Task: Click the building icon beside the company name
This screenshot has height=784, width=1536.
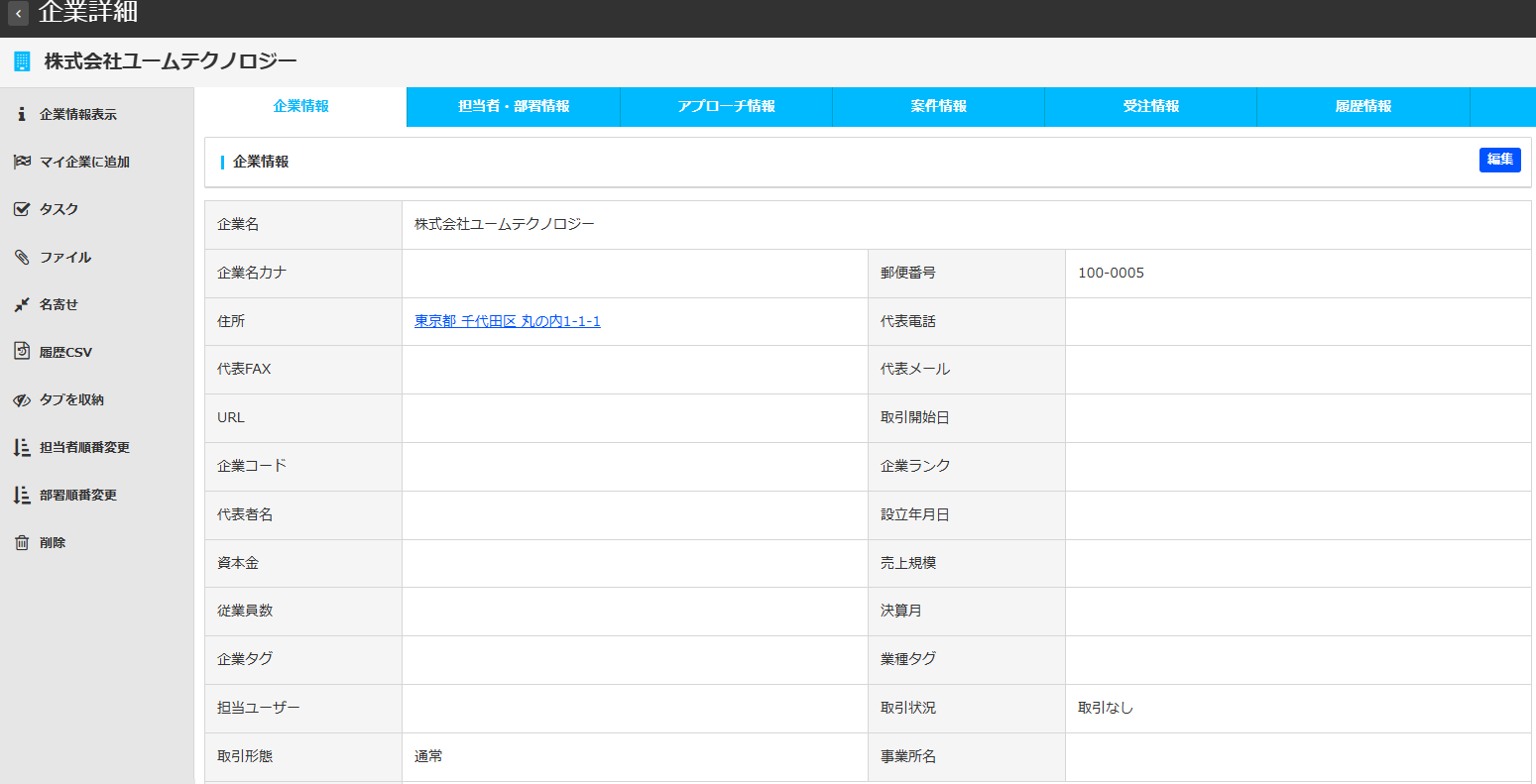Action: pyautogui.click(x=22, y=61)
